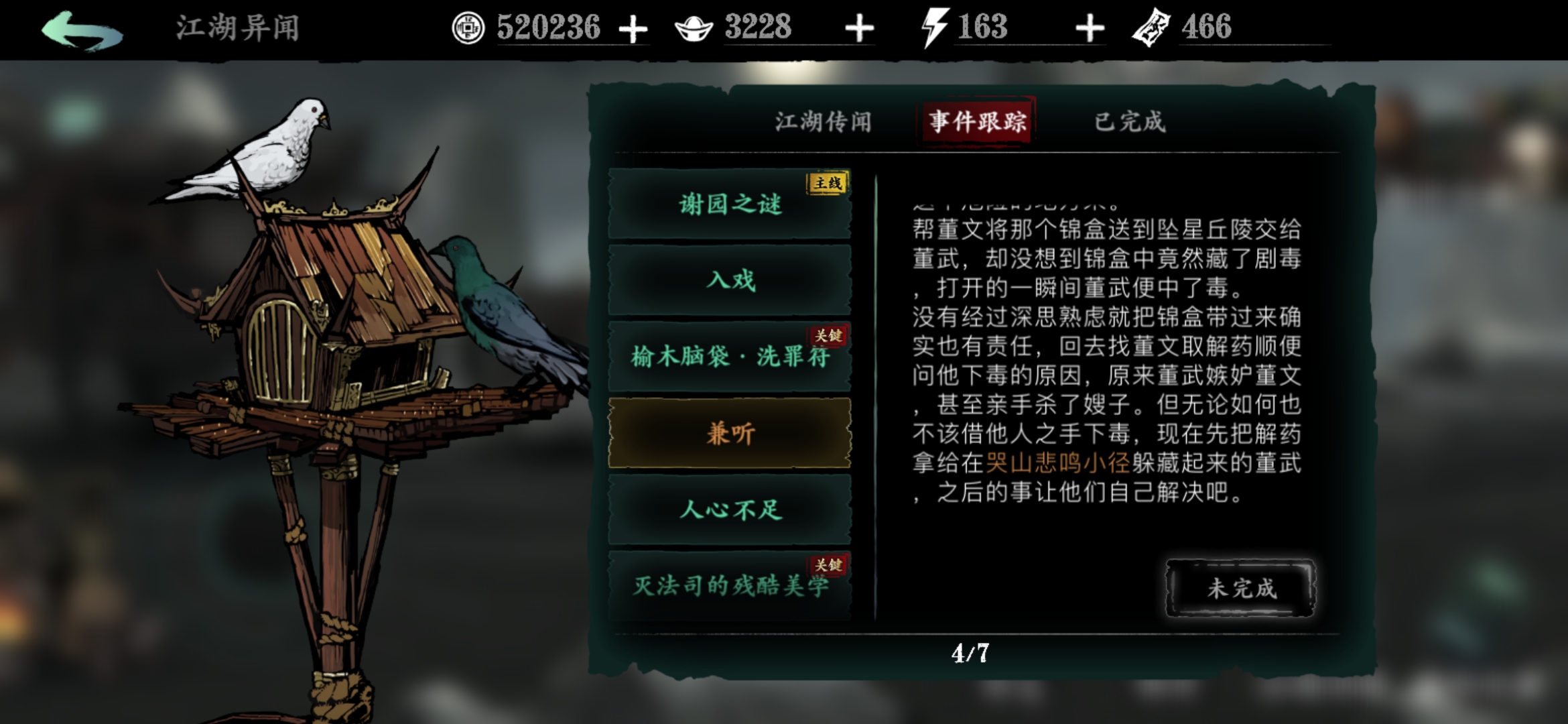Switch to the 江湖传闻 tab

[x=824, y=122]
